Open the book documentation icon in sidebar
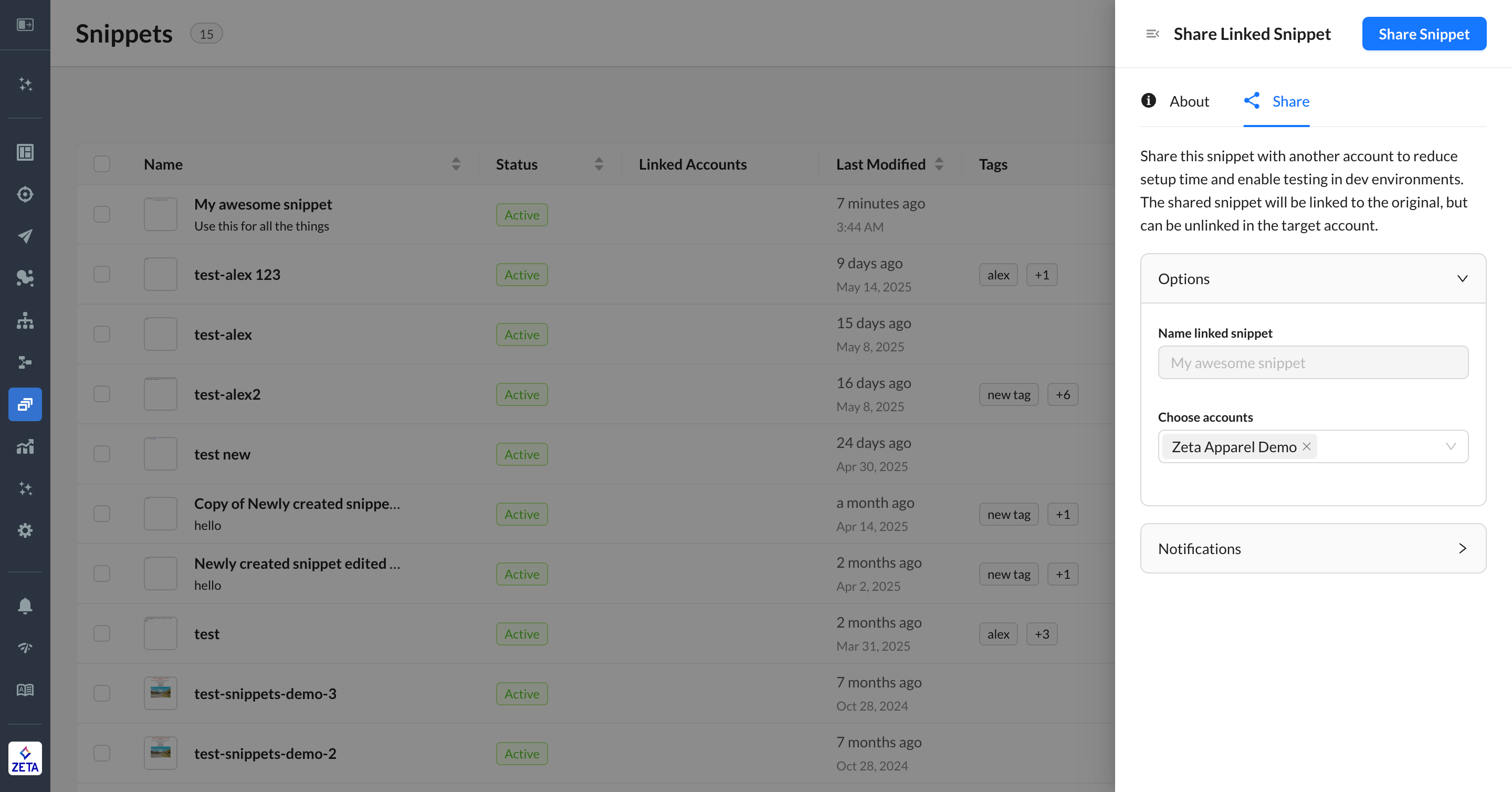The width and height of the screenshot is (1512, 792). pyautogui.click(x=25, y=690)
